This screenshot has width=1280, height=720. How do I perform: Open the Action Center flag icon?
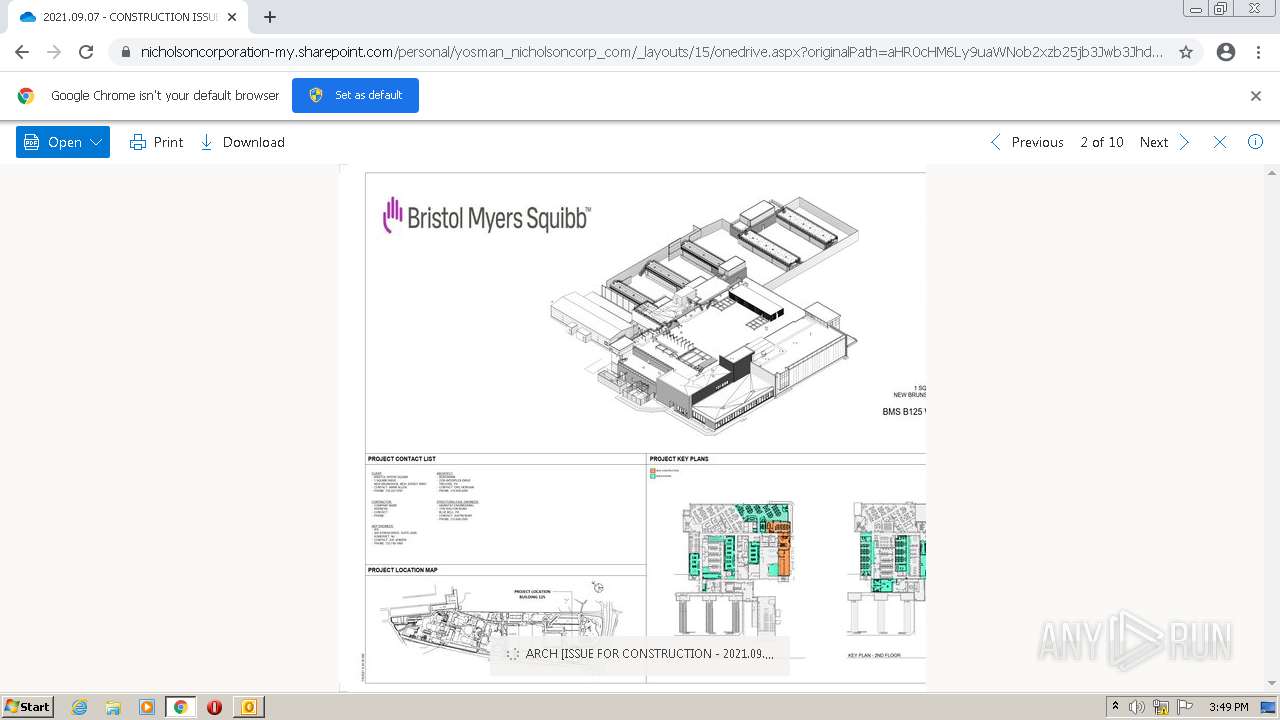tap(1185, 707)
